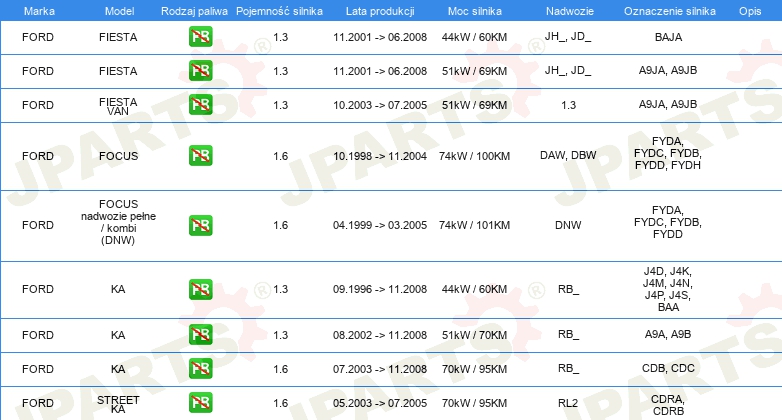782x420 pixels.
Task: Select the FIESTA VAN model cell
Action: pyautogui.click(x=118, y=106)
